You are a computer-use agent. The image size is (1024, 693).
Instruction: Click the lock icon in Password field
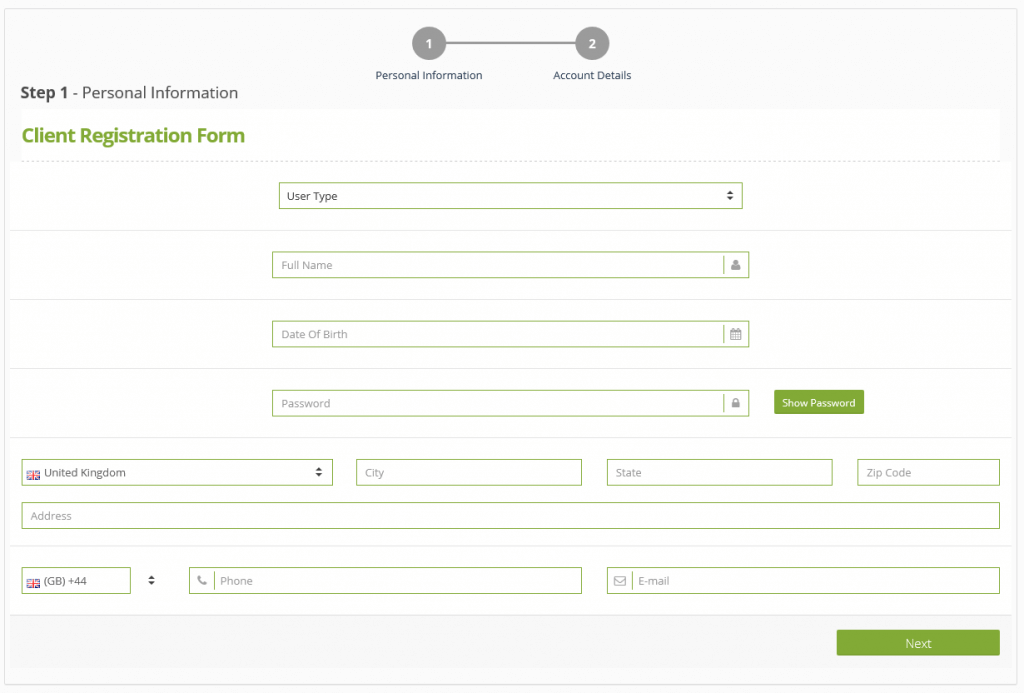pos(735,403)
